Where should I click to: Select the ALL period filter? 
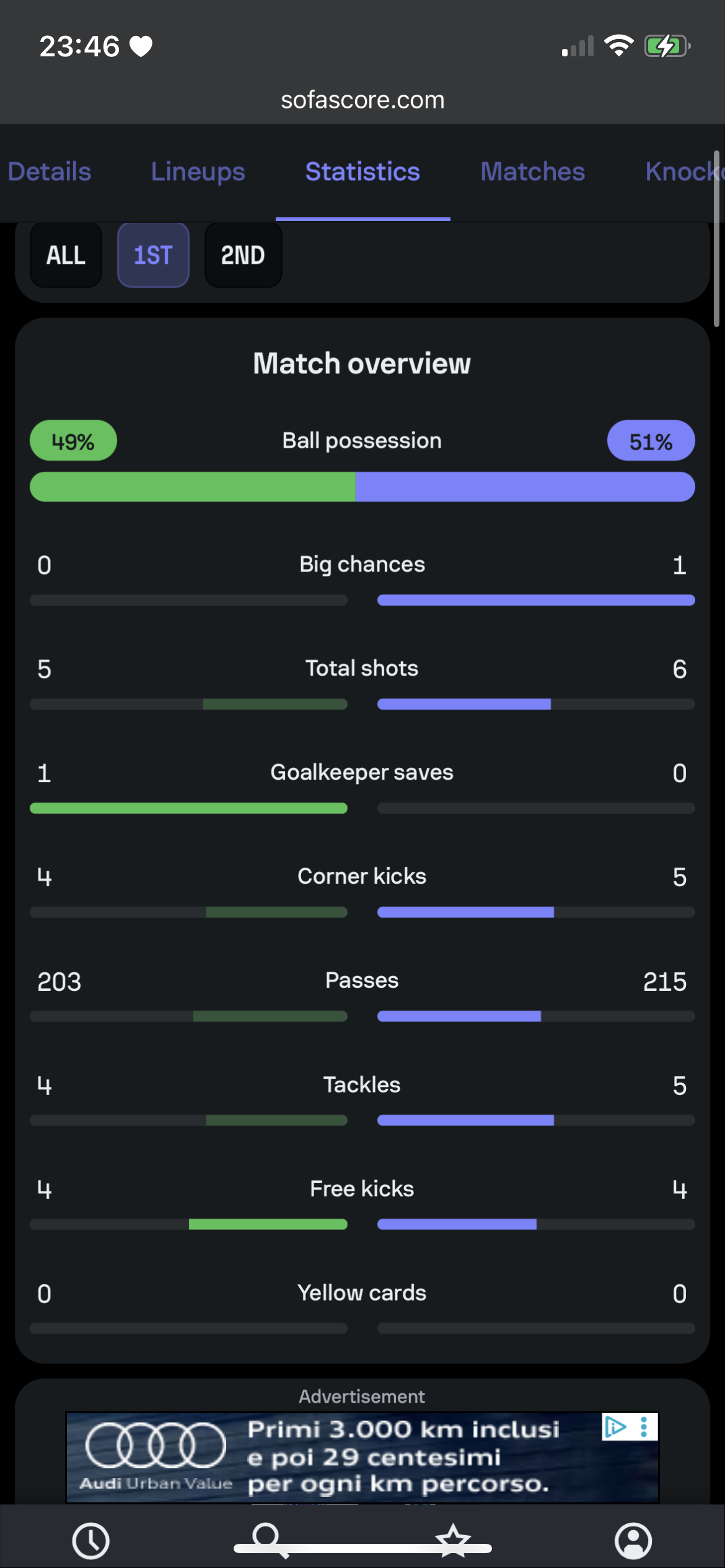[x=66, y=255]
